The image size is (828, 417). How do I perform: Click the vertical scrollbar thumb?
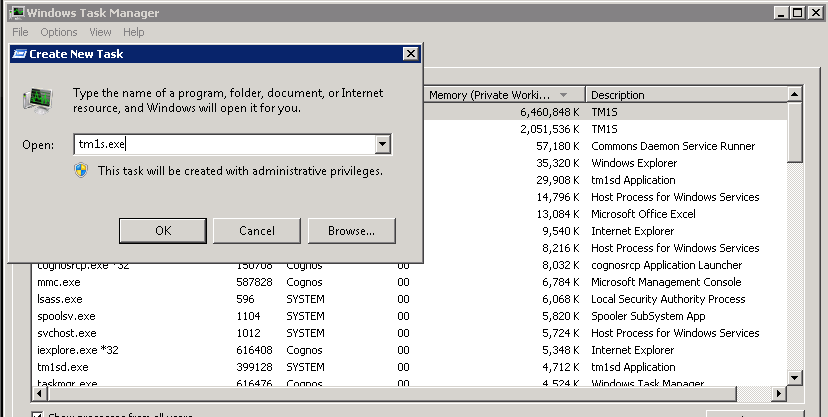click(x=795, y=132)
